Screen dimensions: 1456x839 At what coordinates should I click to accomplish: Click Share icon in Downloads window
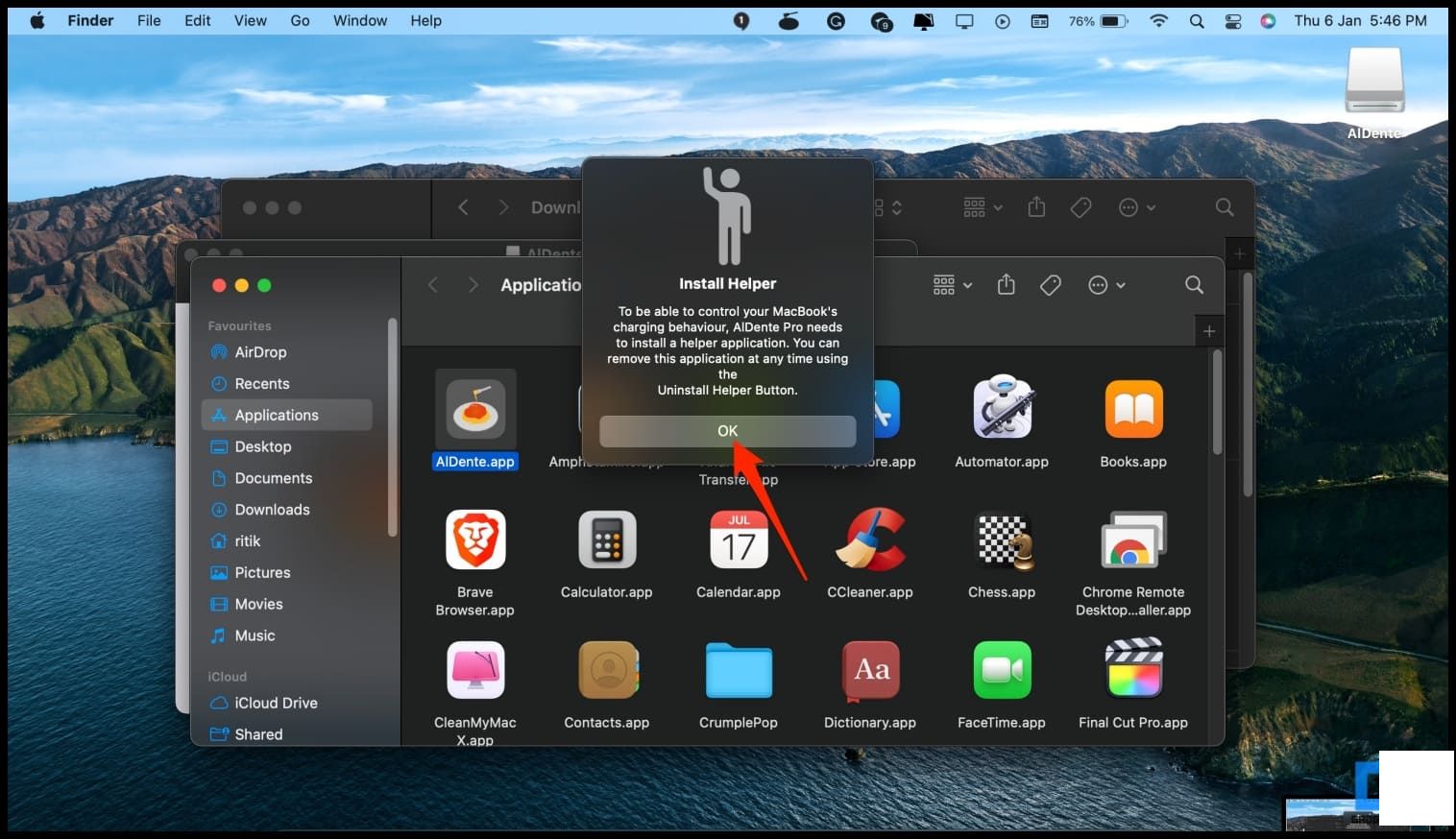click(x=1036, y=206)
